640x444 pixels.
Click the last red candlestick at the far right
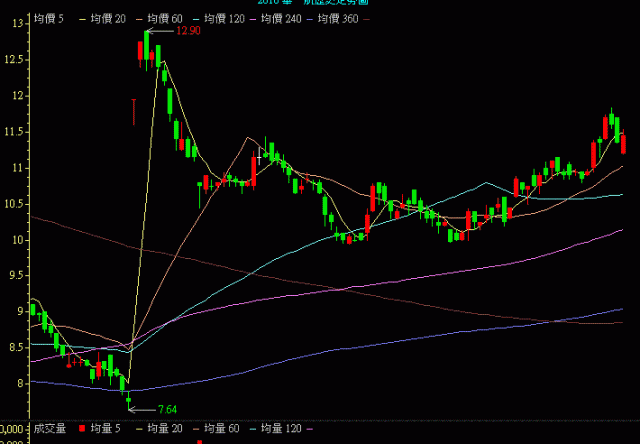point(623,143)
